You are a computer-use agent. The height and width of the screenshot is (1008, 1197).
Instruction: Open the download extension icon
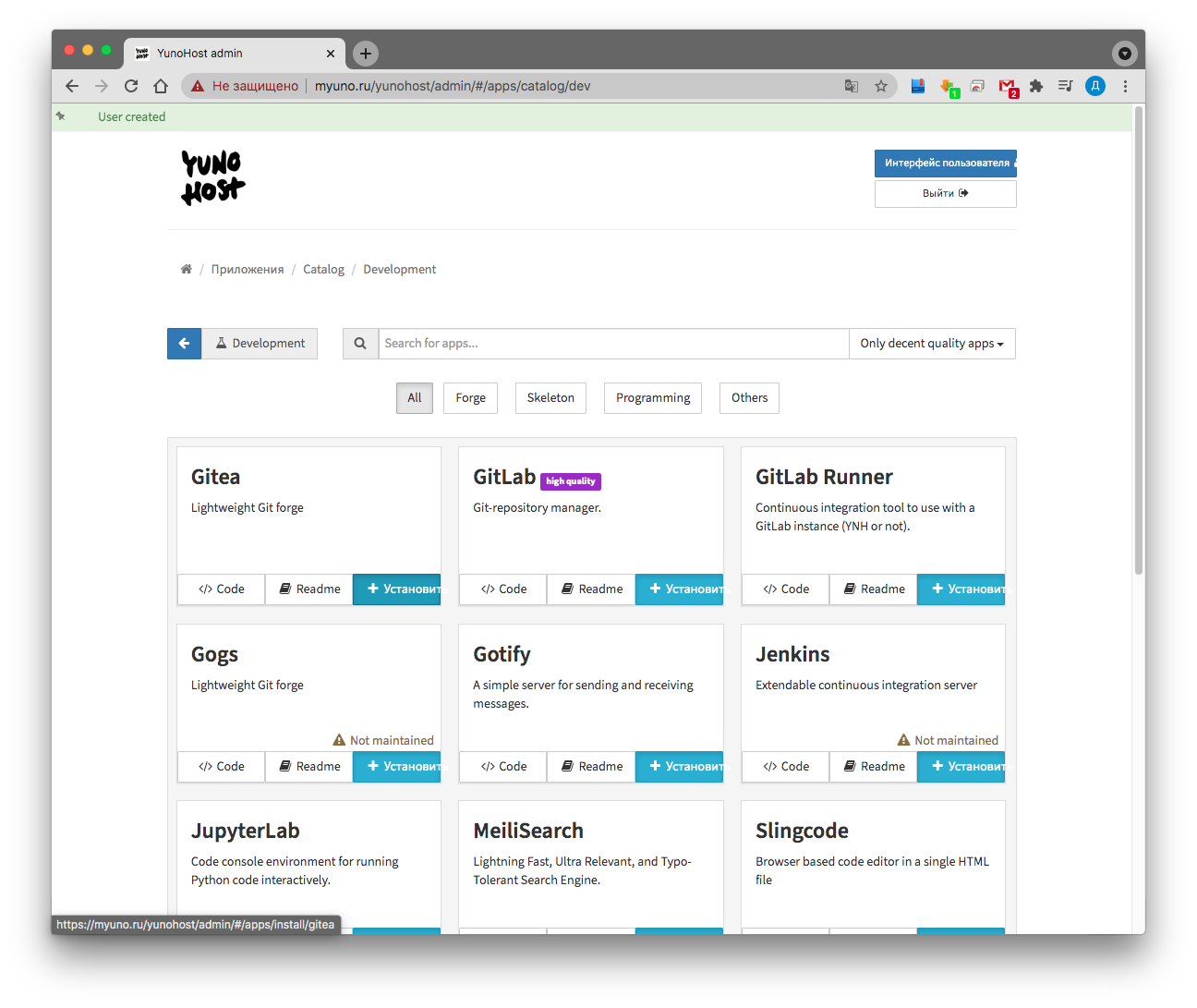coord(949,87)
